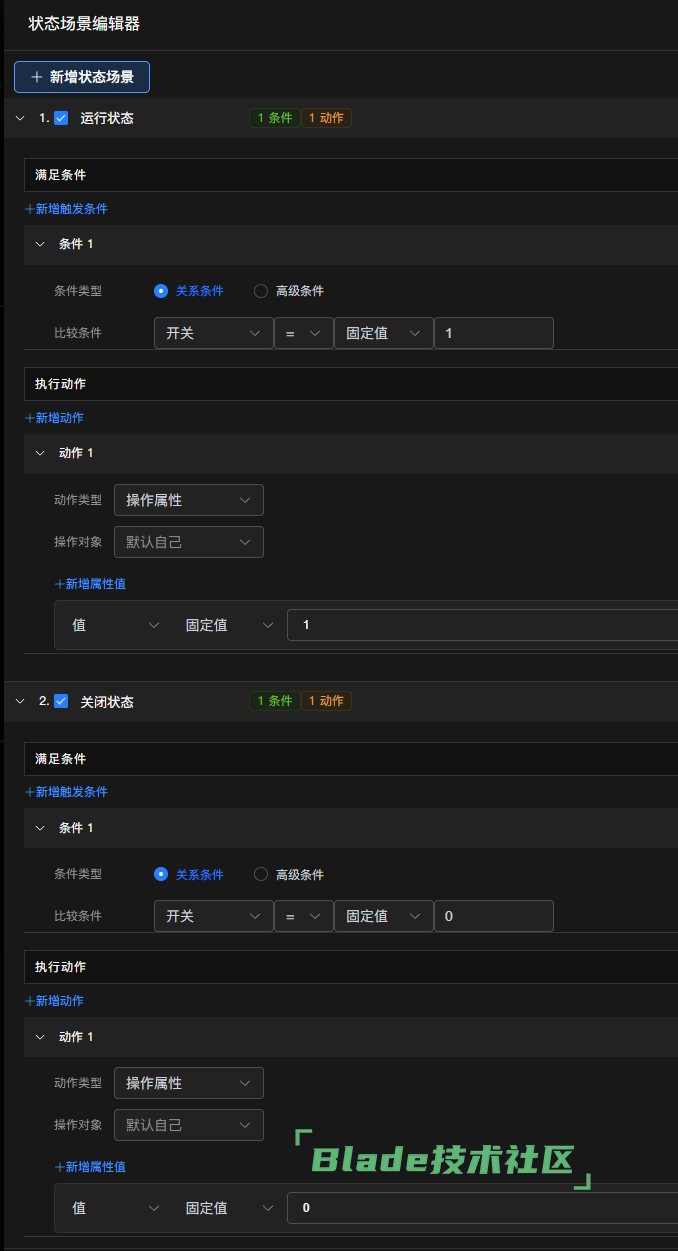The width and height of the screenshot is (678, 1251).
Task: Collapse 动作 1 under 关闭状态
Action: click(x=40, y=1037)
